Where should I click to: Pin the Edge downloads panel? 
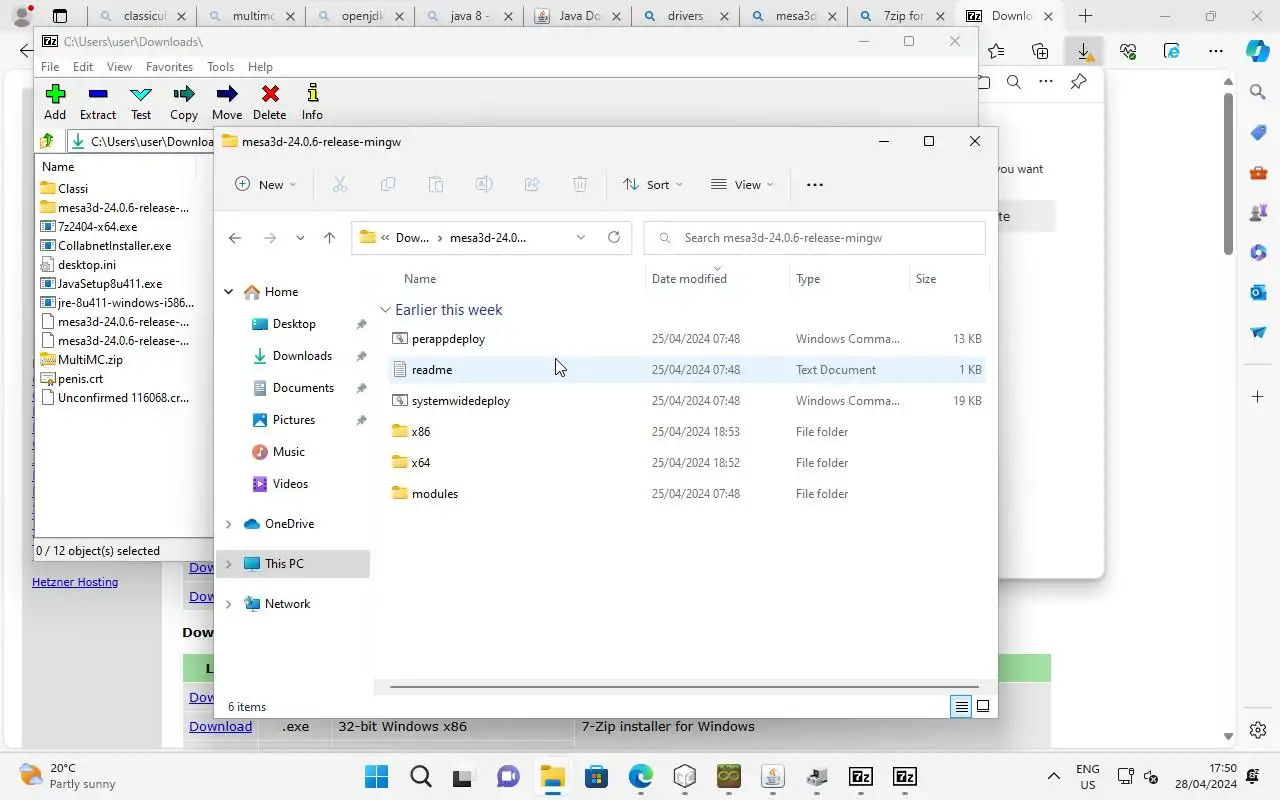coord(1078,82)
